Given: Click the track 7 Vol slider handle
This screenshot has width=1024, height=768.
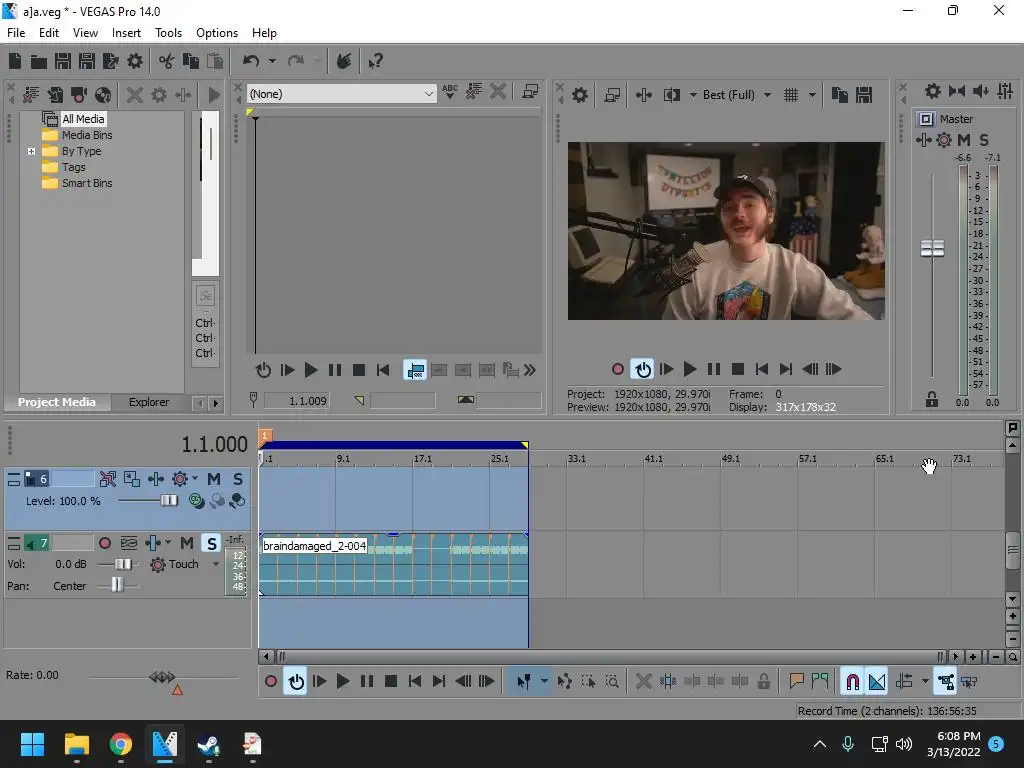Looking at the screenshot, I should (x=122, y=565).
